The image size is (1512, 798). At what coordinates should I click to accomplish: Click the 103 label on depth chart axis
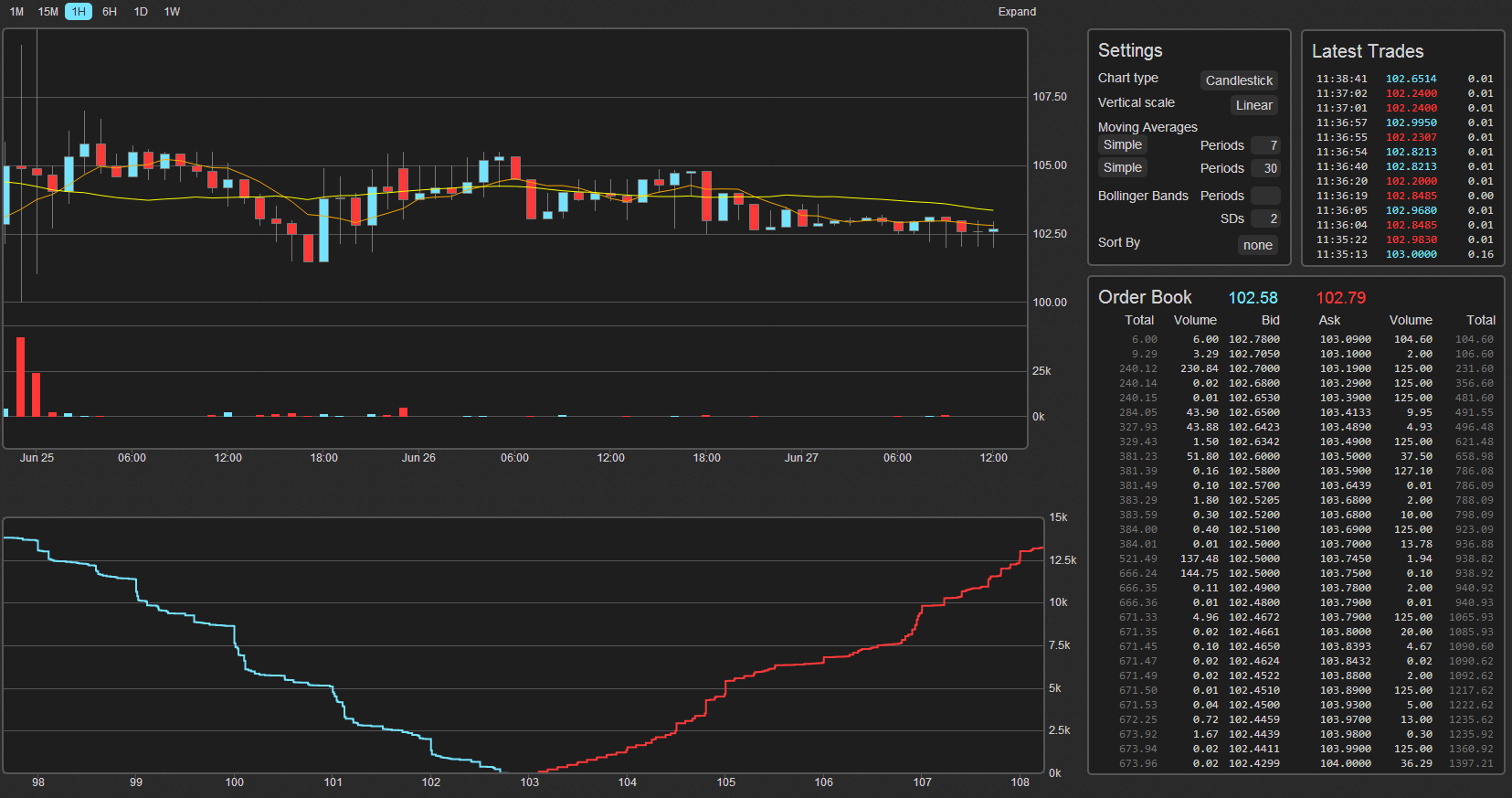530,782
